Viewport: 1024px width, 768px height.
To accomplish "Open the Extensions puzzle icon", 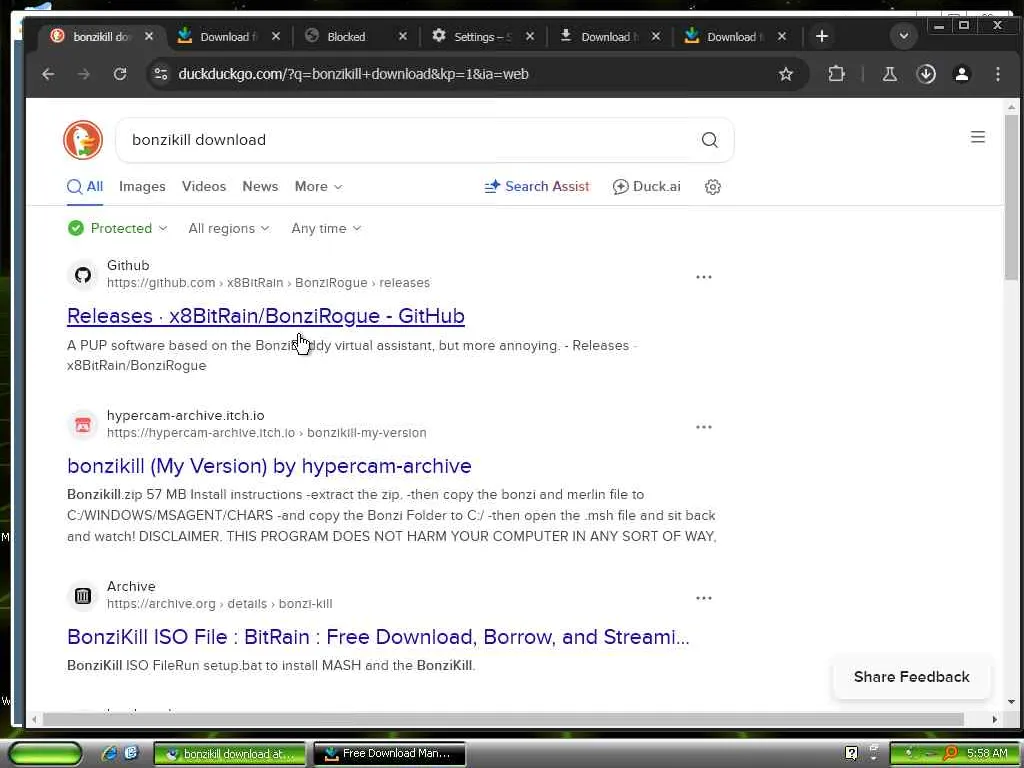I will 836,74.
